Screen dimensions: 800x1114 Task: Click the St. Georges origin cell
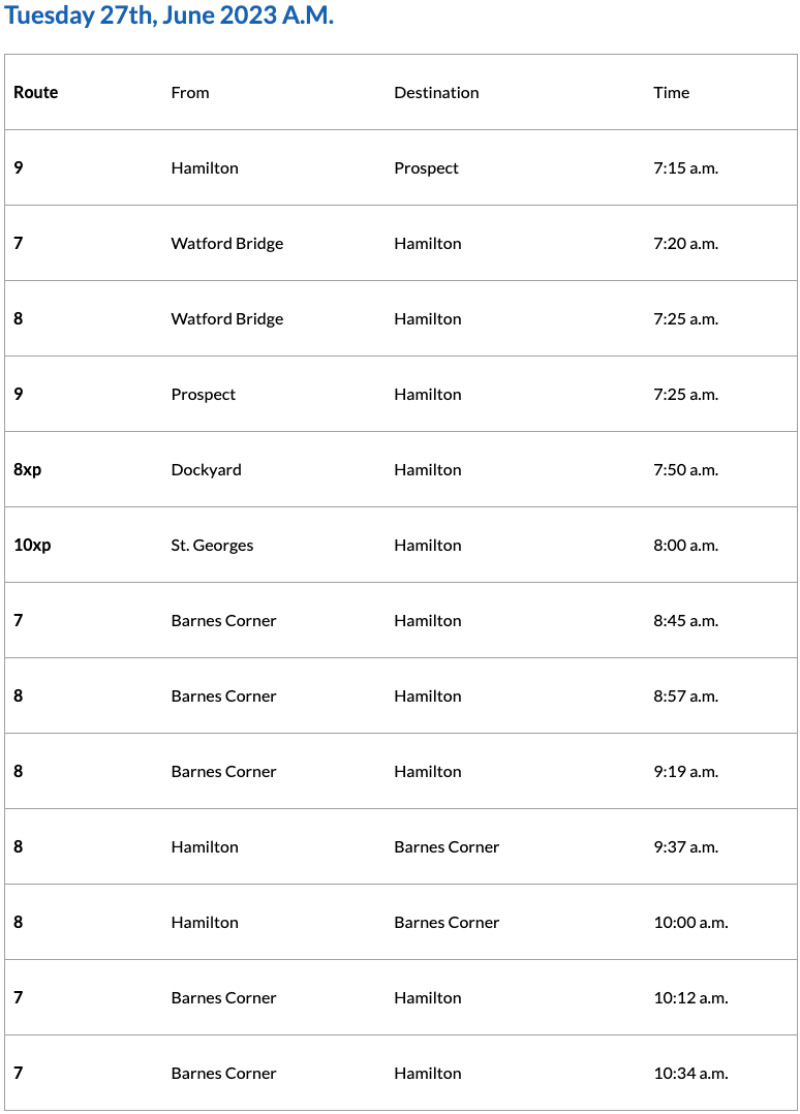[x=212, y=545]
